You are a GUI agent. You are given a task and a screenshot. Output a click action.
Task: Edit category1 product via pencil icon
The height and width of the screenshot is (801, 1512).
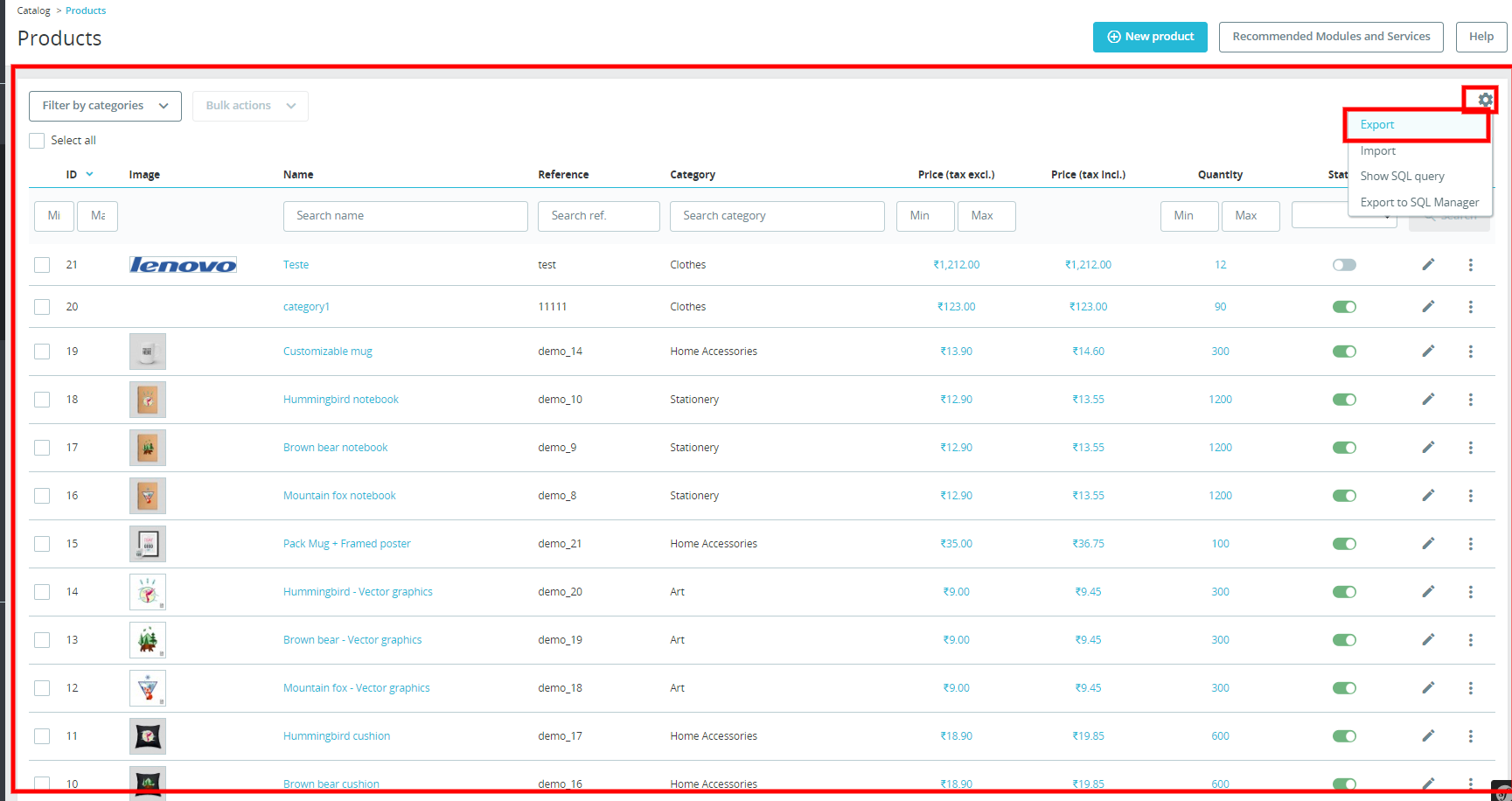tap(1428, 306)
